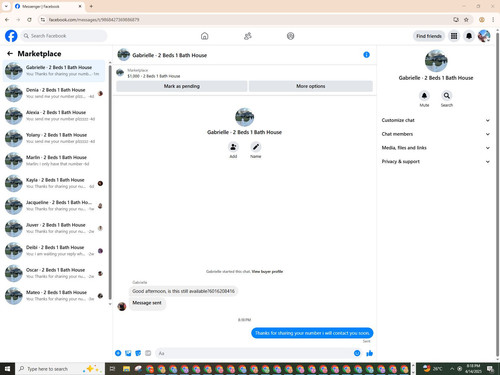Open Task View on the taskbar
Viewport: 500px width, 375px height.
(112, 369)
